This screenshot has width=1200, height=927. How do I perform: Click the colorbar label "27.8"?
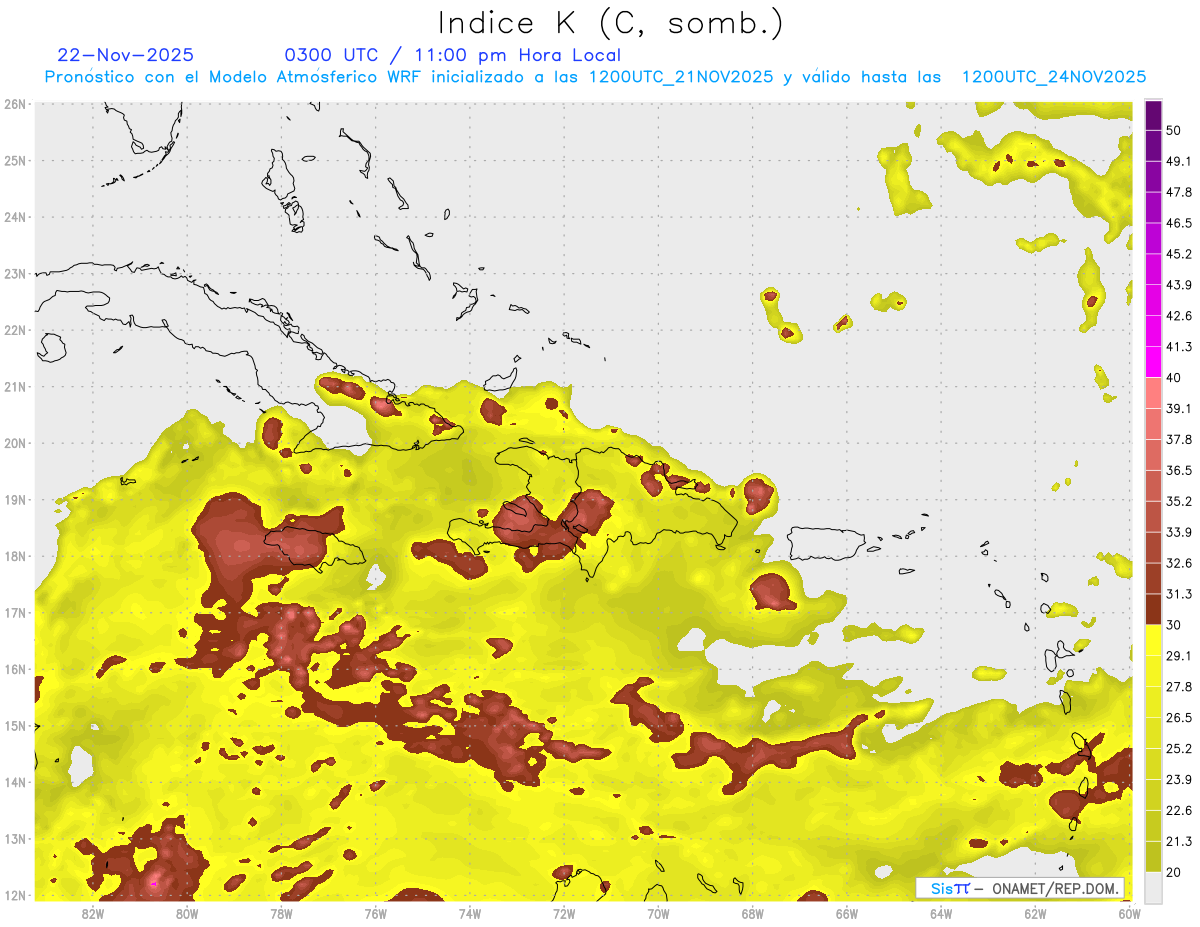click(1178, 687)
